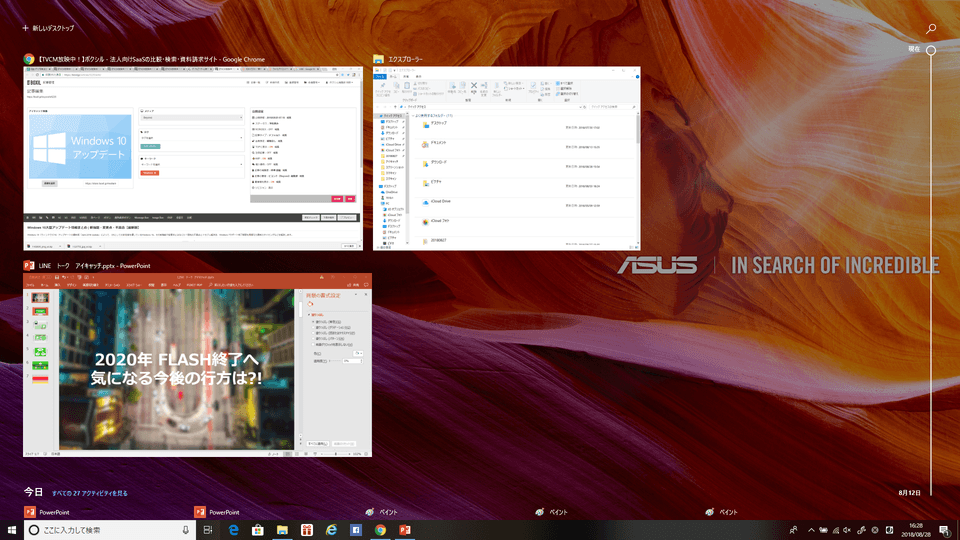Click the muted volume tray icon
Screen dimensions: 960x540
[x=847, y=530]
